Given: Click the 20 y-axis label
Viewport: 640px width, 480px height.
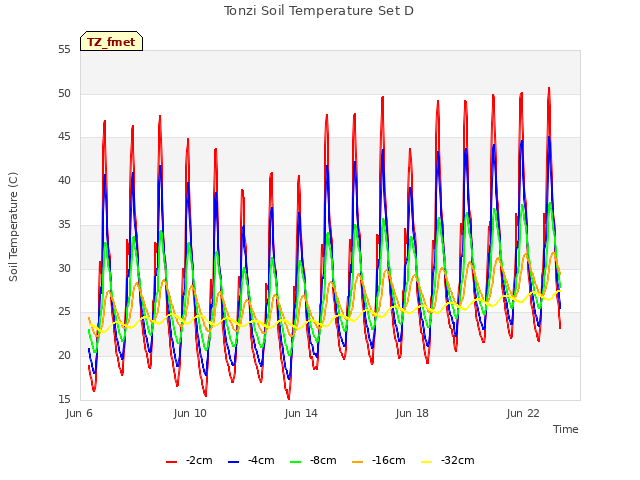Looking at the screenshot, I should 64,356.
